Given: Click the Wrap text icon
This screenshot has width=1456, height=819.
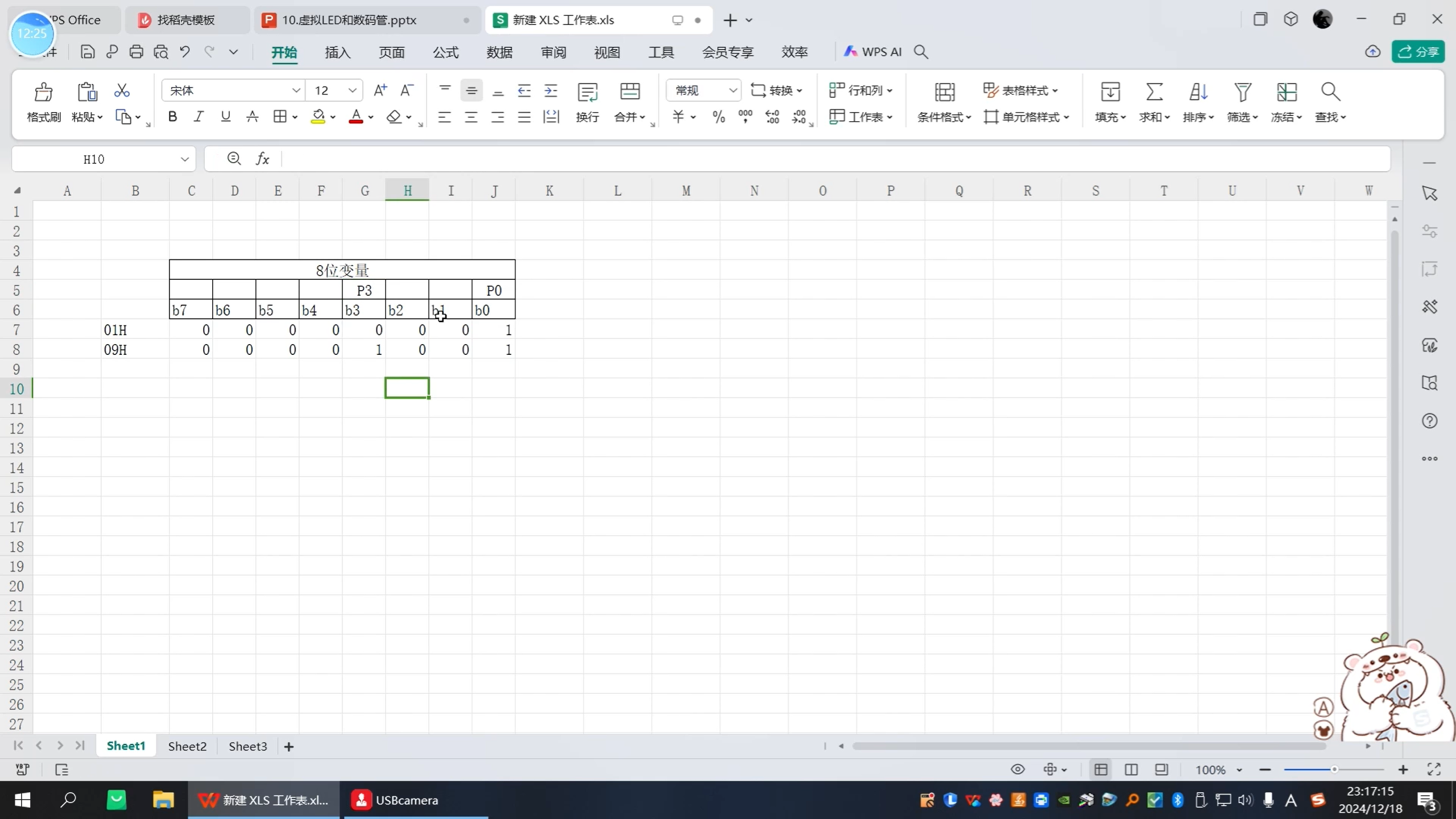Looking at the screenshot, I should coord(587,92).
